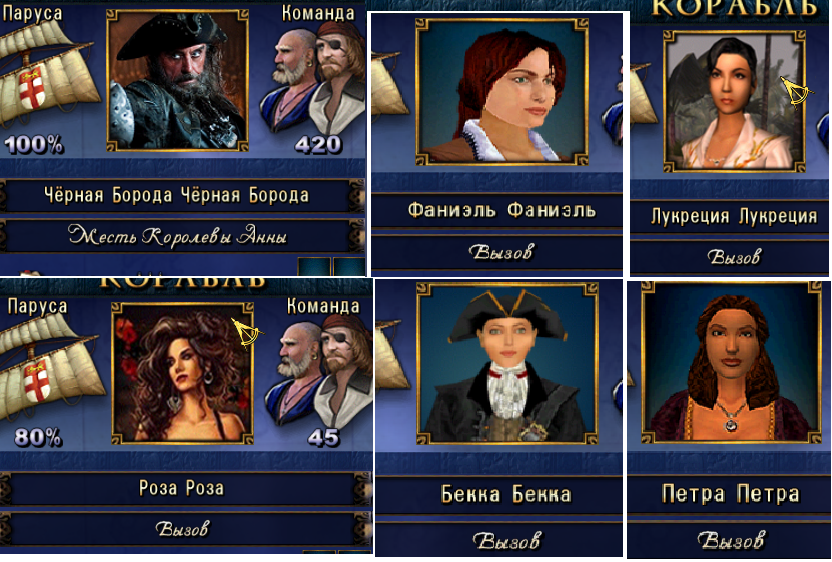Click ship name Месть Королевы Анны

point(178,236)
